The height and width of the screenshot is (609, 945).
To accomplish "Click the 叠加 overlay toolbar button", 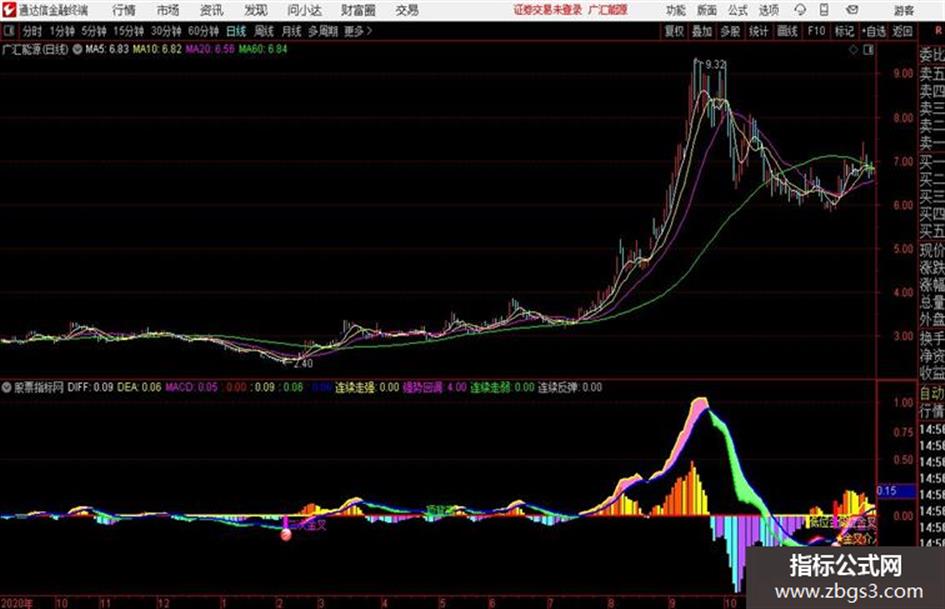I will click(702, 31).
